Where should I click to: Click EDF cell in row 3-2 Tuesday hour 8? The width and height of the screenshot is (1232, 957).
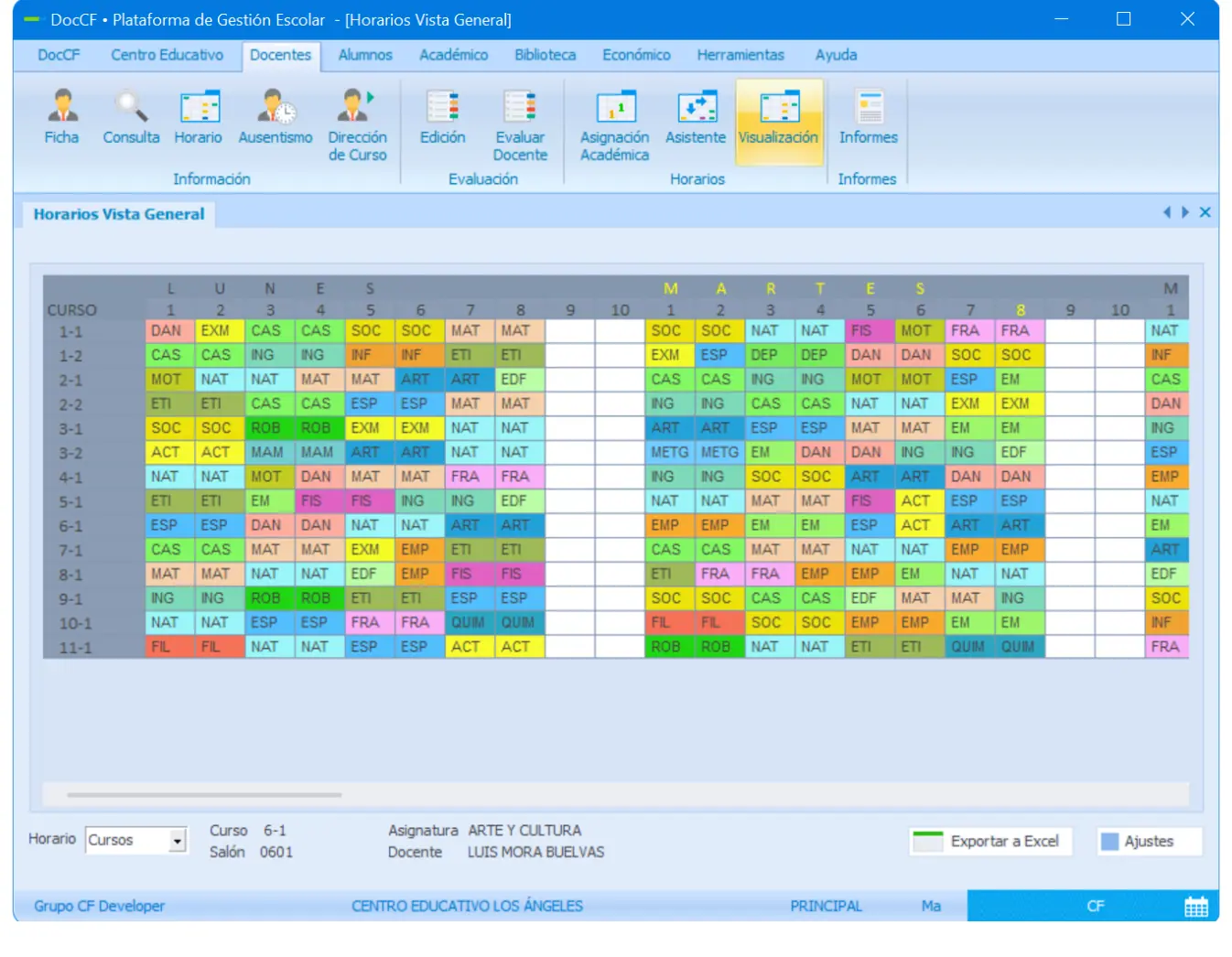[1020, 453]
